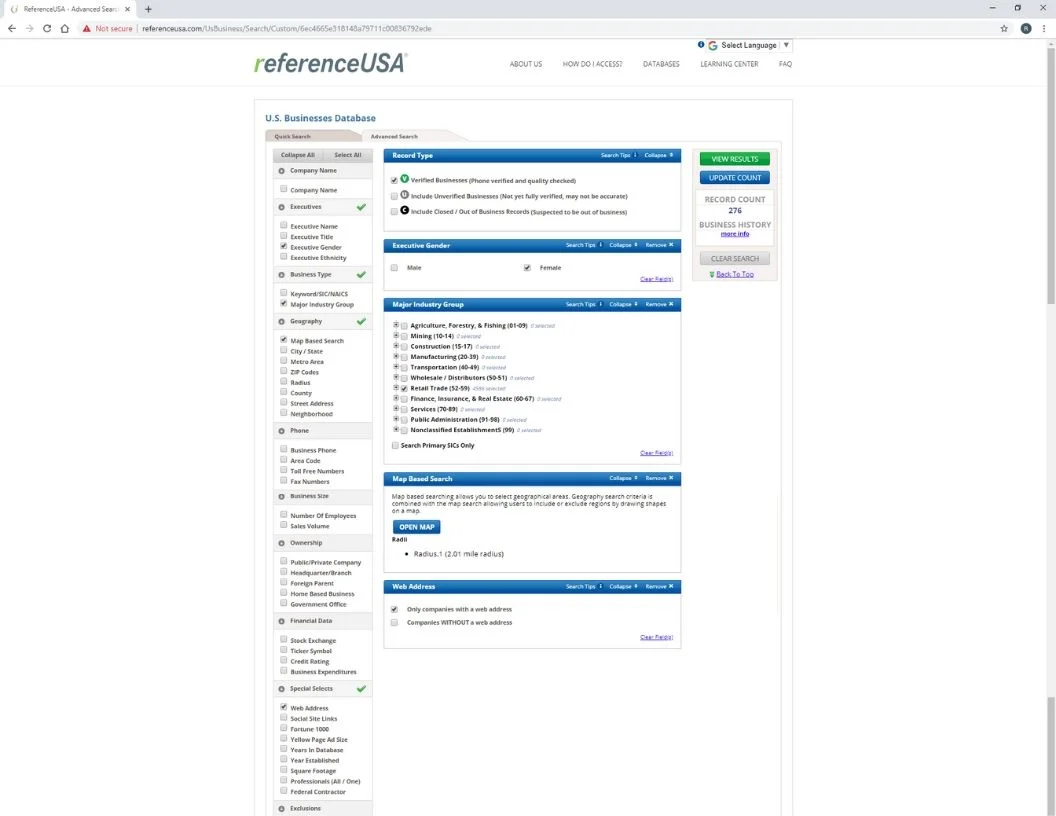Check Include Unverified Businesses

point(394,196)
